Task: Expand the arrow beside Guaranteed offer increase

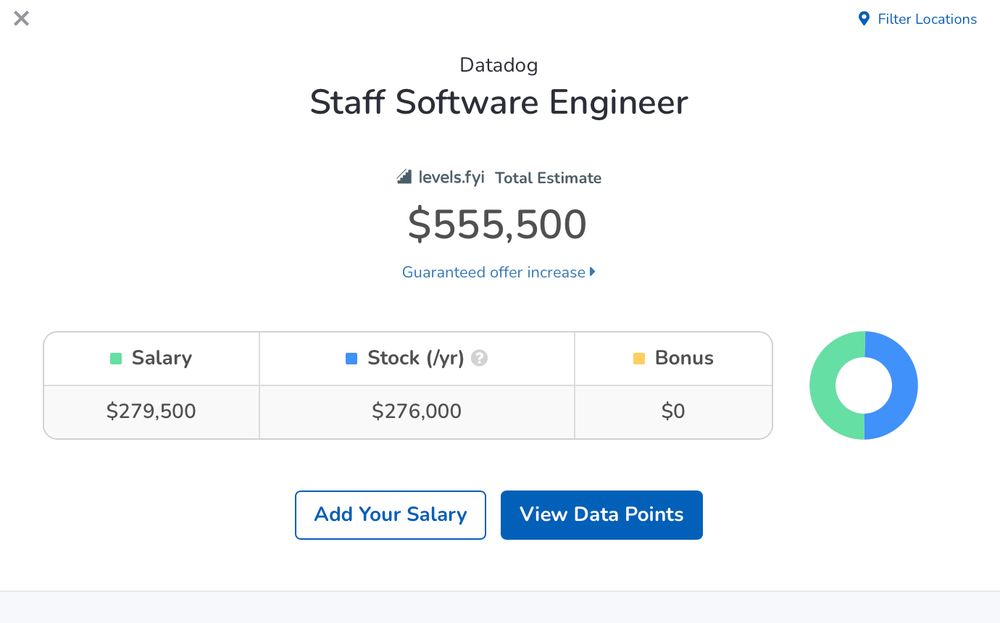Action: click(592, 272)
